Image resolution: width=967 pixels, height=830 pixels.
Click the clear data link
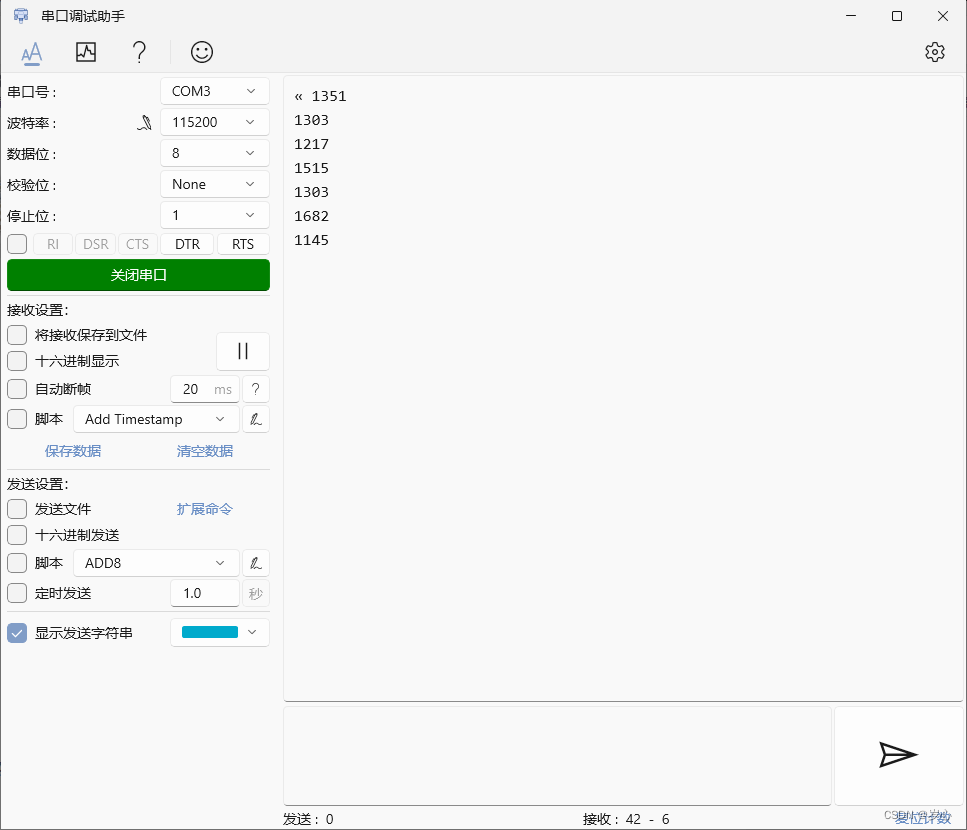(x=205, y=451)
